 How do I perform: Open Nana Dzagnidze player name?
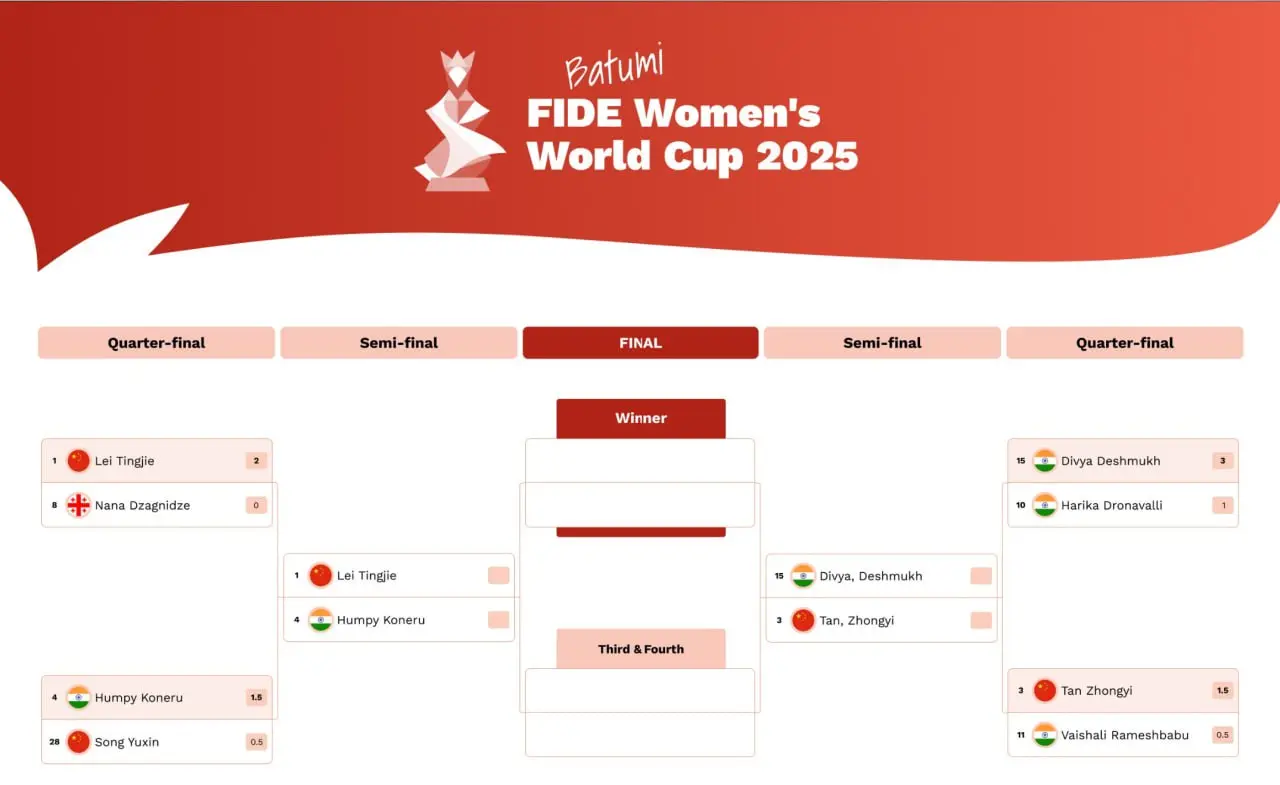click(142, 505)
